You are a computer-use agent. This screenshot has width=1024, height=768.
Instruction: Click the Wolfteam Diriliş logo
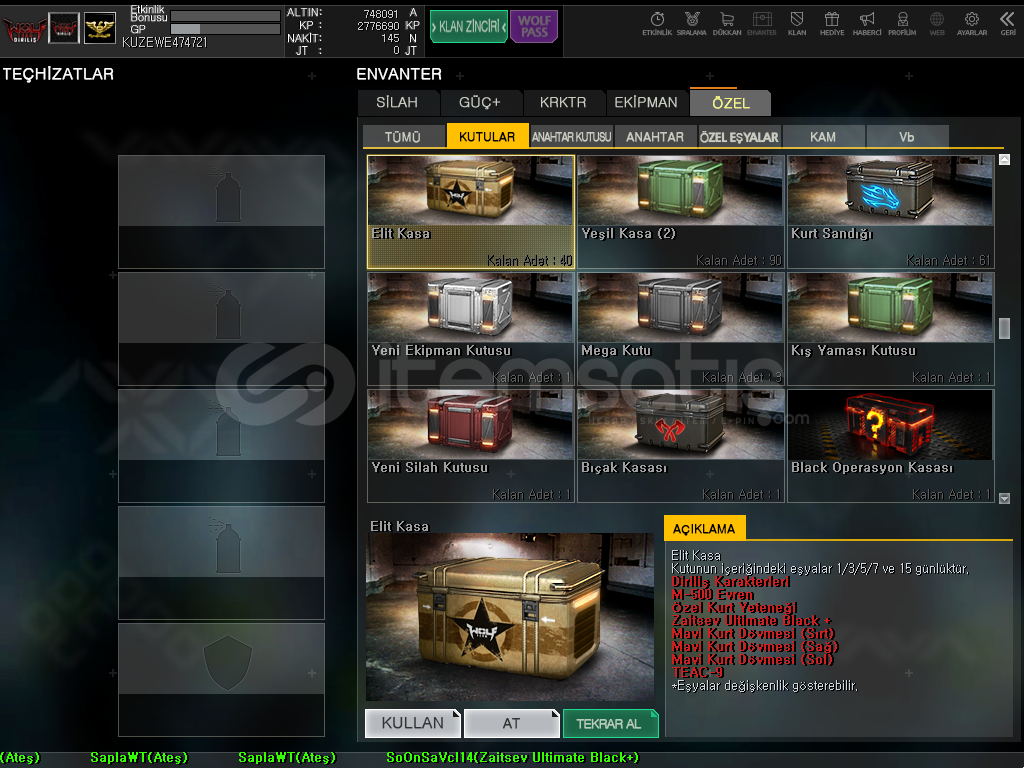click(24, 29)
